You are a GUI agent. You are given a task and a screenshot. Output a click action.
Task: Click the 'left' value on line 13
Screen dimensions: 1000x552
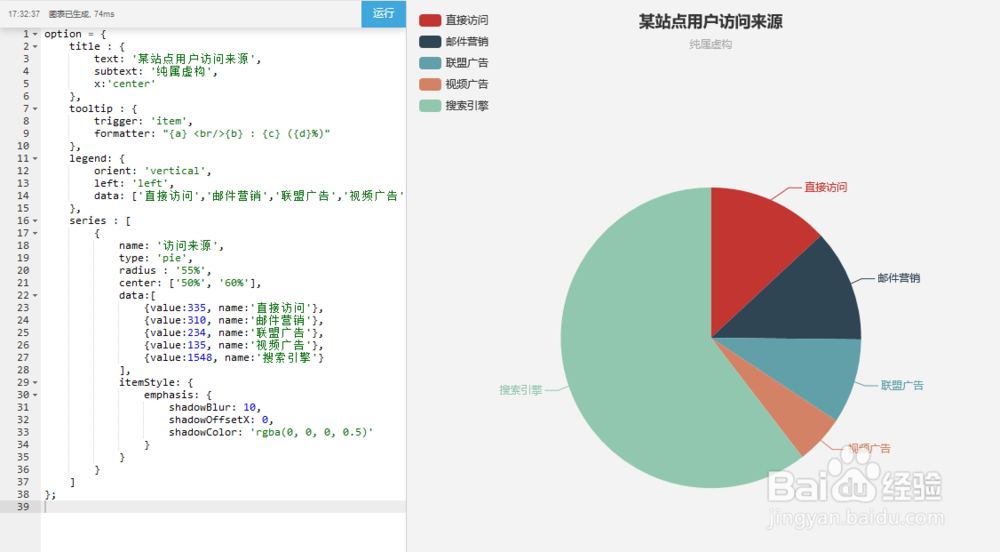point(150,184)
